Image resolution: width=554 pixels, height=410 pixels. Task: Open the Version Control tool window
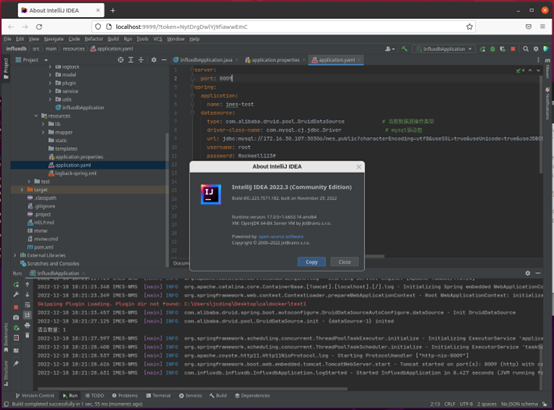pyautogui.click(x=35, y=396)
